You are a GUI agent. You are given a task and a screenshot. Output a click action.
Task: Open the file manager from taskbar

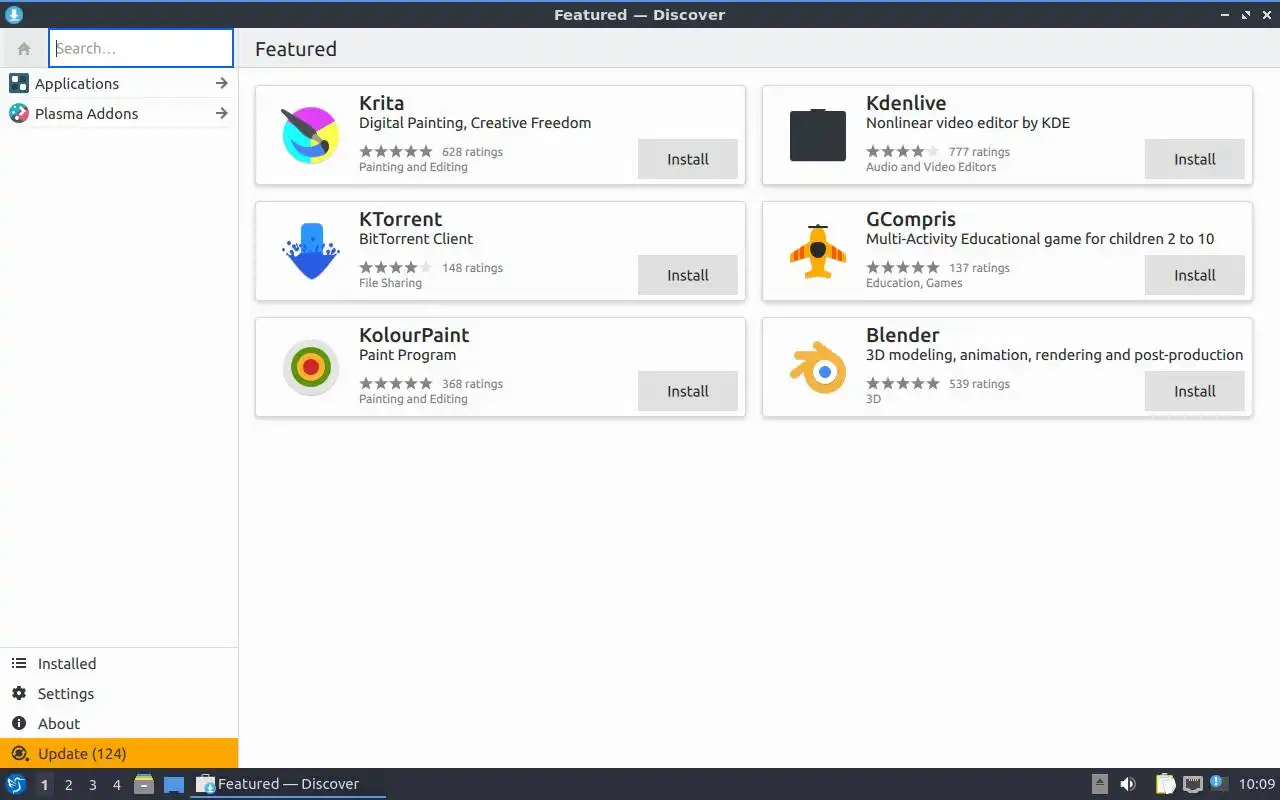pyautogui.click(x=144, y=784)
